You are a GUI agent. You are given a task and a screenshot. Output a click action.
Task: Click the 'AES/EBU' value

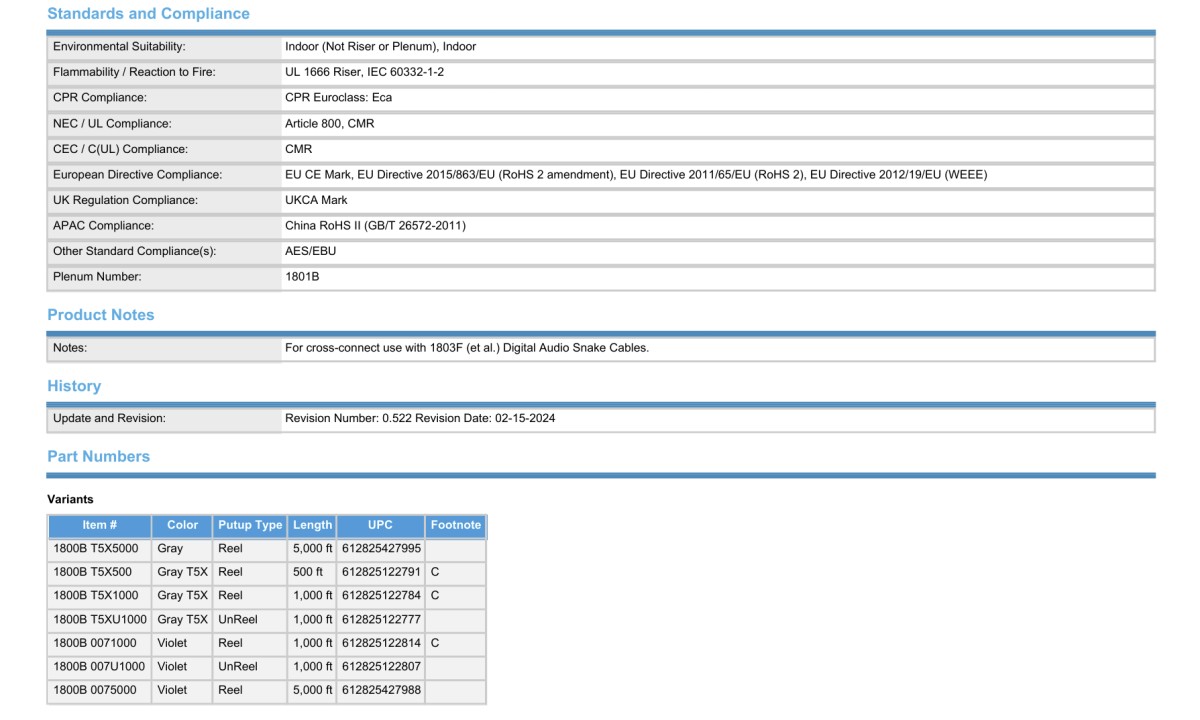[311, 251]
